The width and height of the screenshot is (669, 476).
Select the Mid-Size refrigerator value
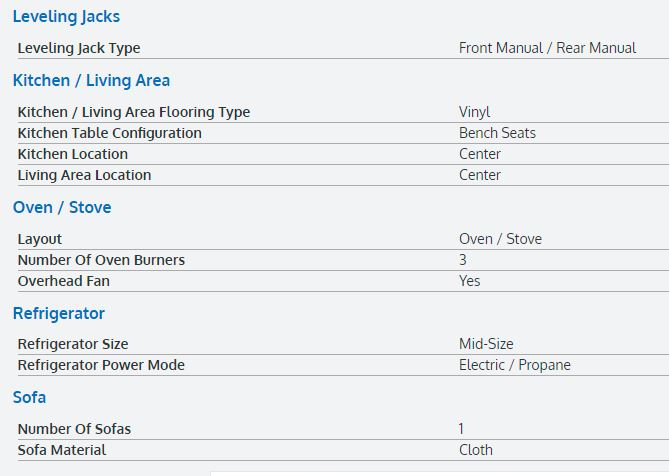coord(486,344)
